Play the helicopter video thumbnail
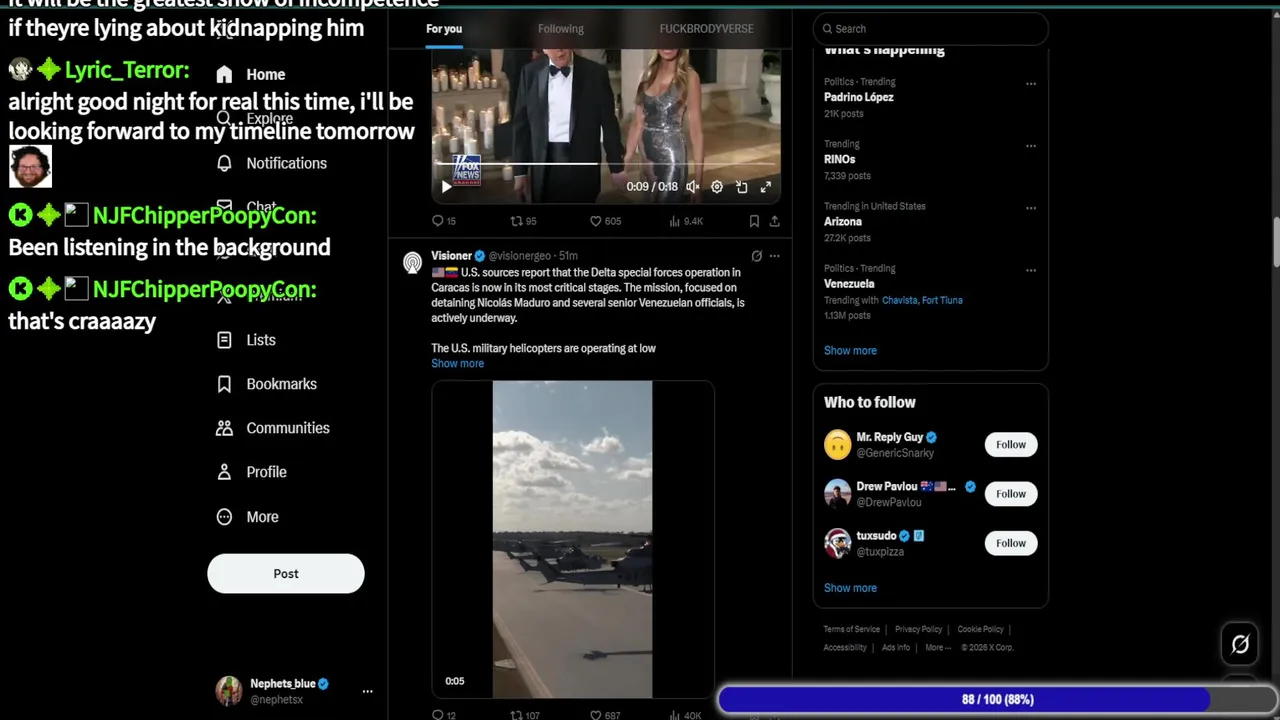Viewport: 1280px width, 720px height. tap(572, 539)
